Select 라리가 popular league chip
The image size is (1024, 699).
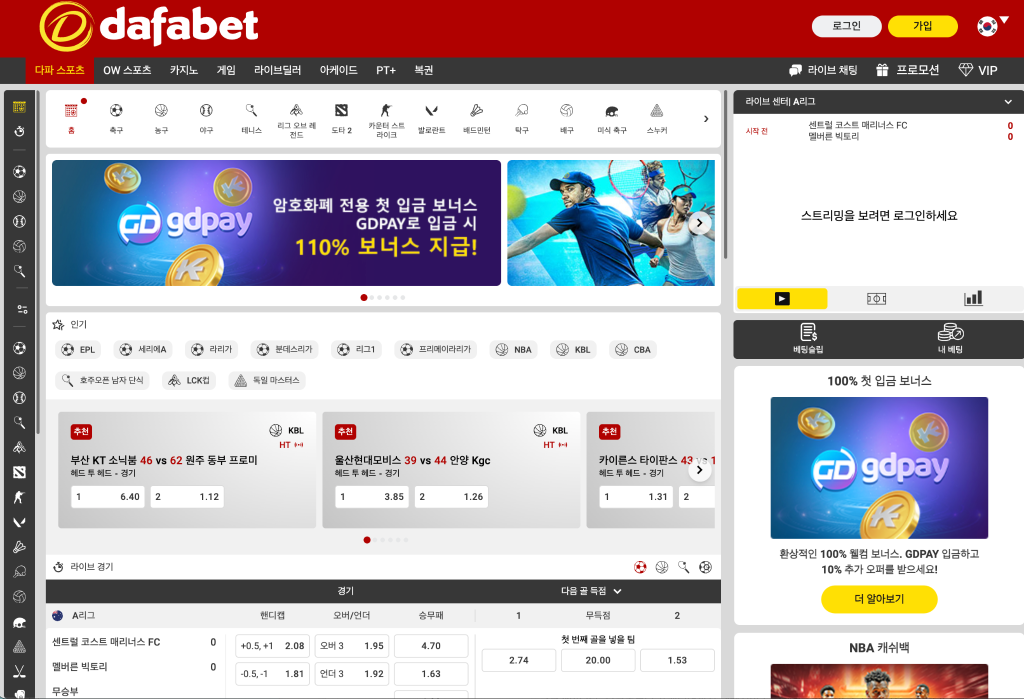point(212,350)
